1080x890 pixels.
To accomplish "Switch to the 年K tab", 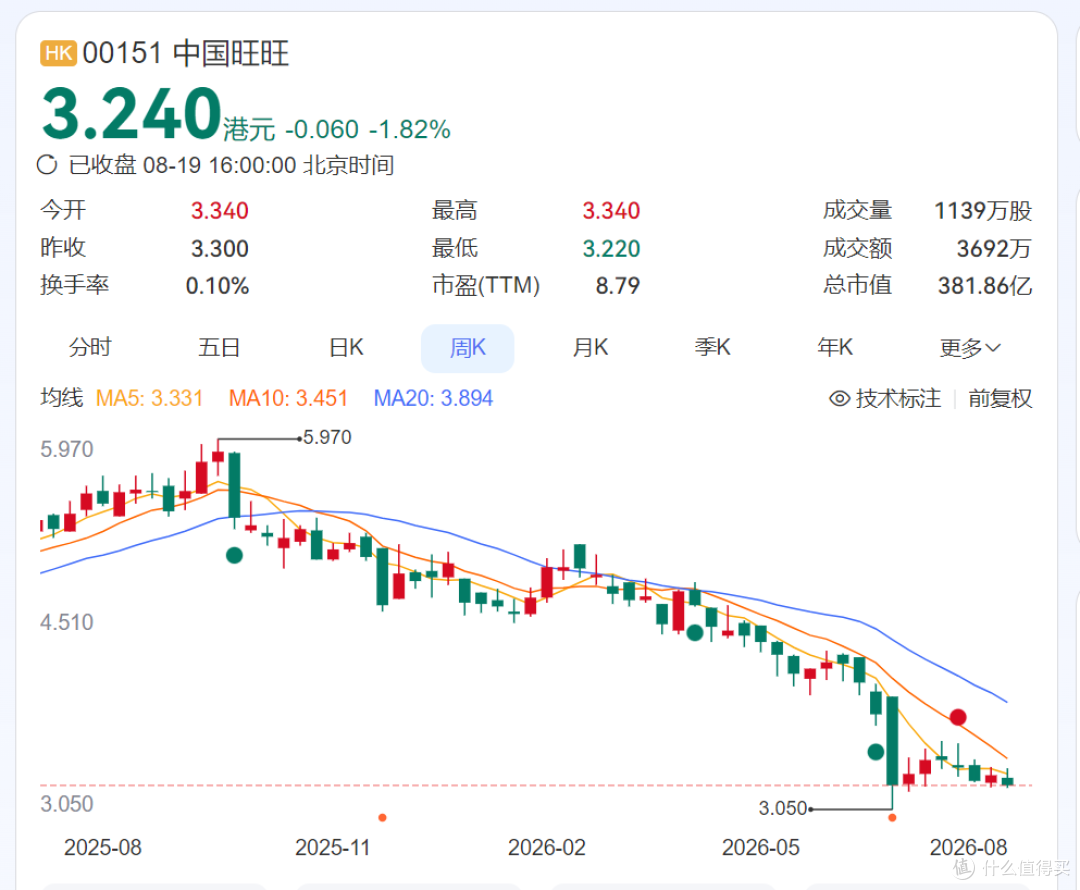I will click(835, 347).
